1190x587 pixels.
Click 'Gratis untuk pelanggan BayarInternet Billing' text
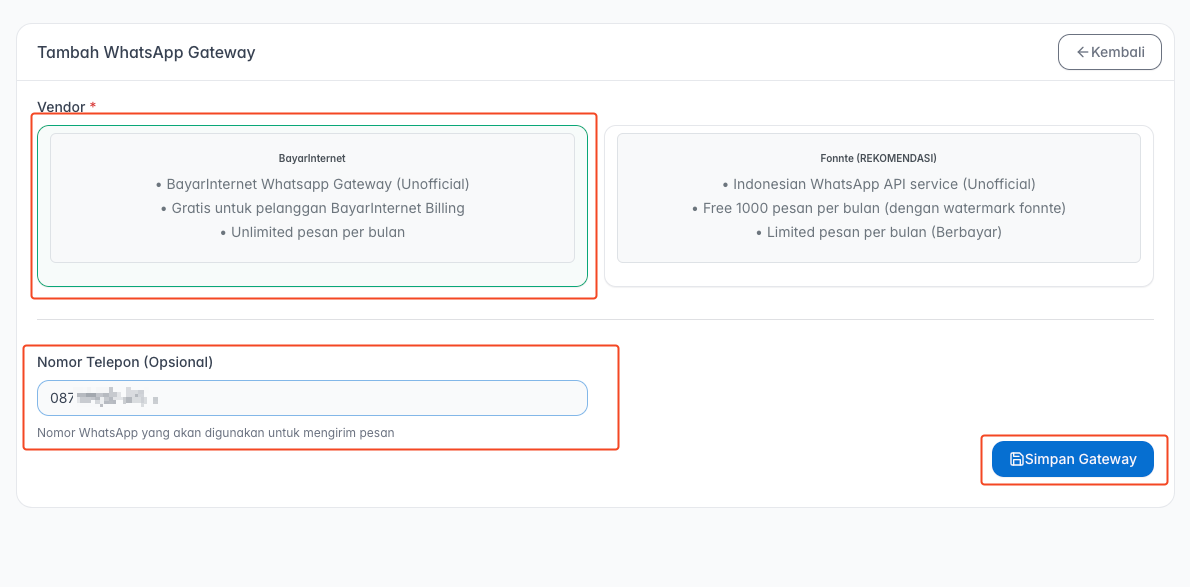tap(312, 208)
